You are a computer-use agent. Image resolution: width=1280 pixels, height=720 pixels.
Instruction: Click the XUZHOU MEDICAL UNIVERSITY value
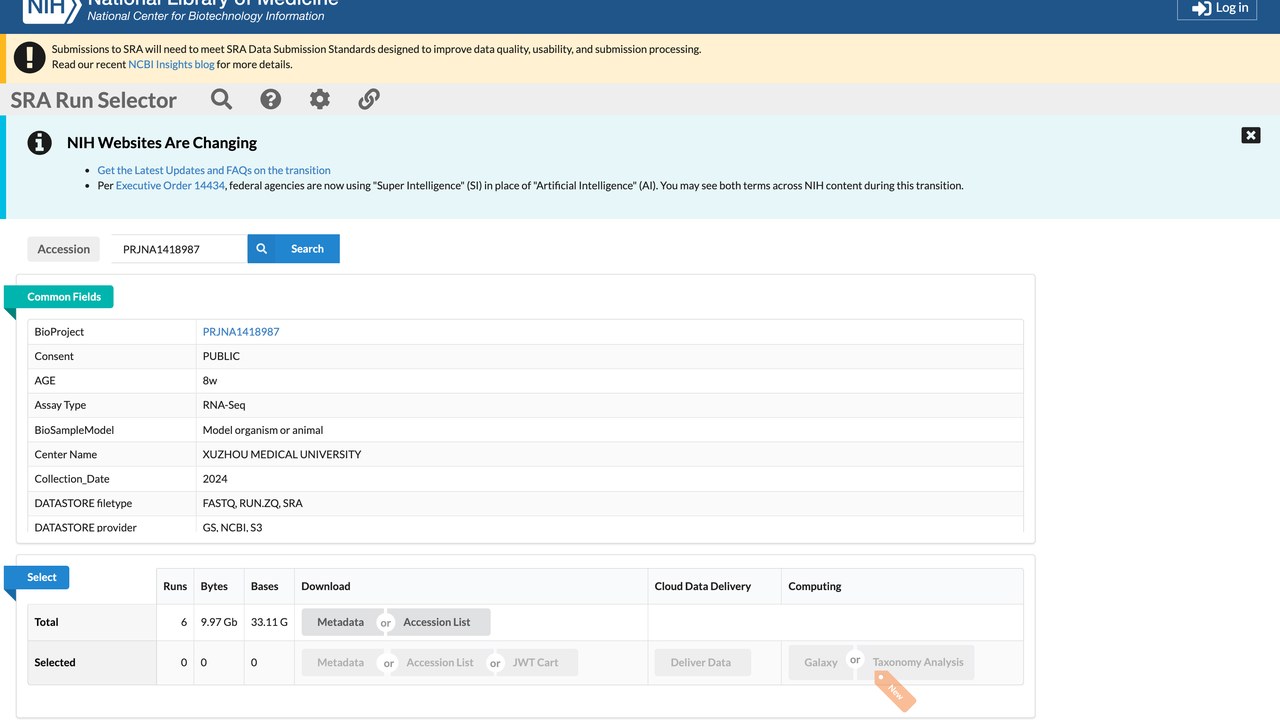tap(282, 454)
